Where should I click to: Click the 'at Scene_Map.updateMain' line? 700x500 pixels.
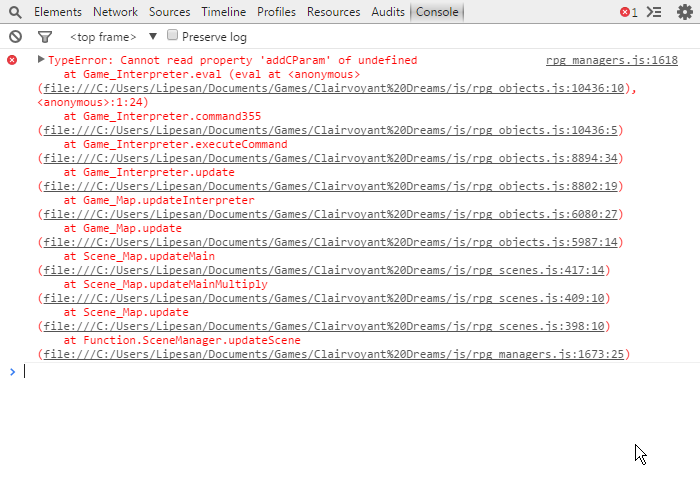[x=139, y=256]
